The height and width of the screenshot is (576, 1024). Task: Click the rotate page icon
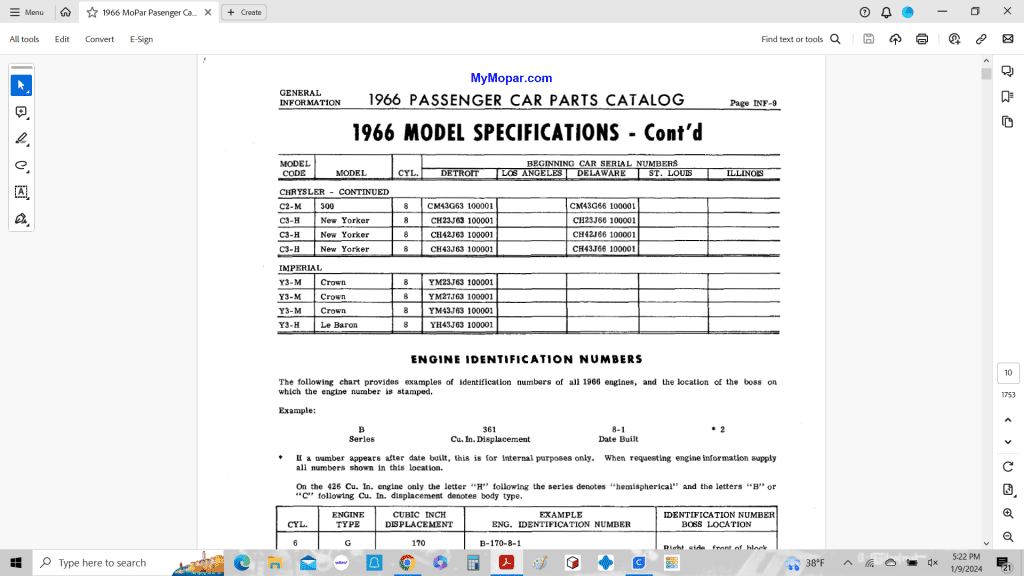pos(1008,467)
